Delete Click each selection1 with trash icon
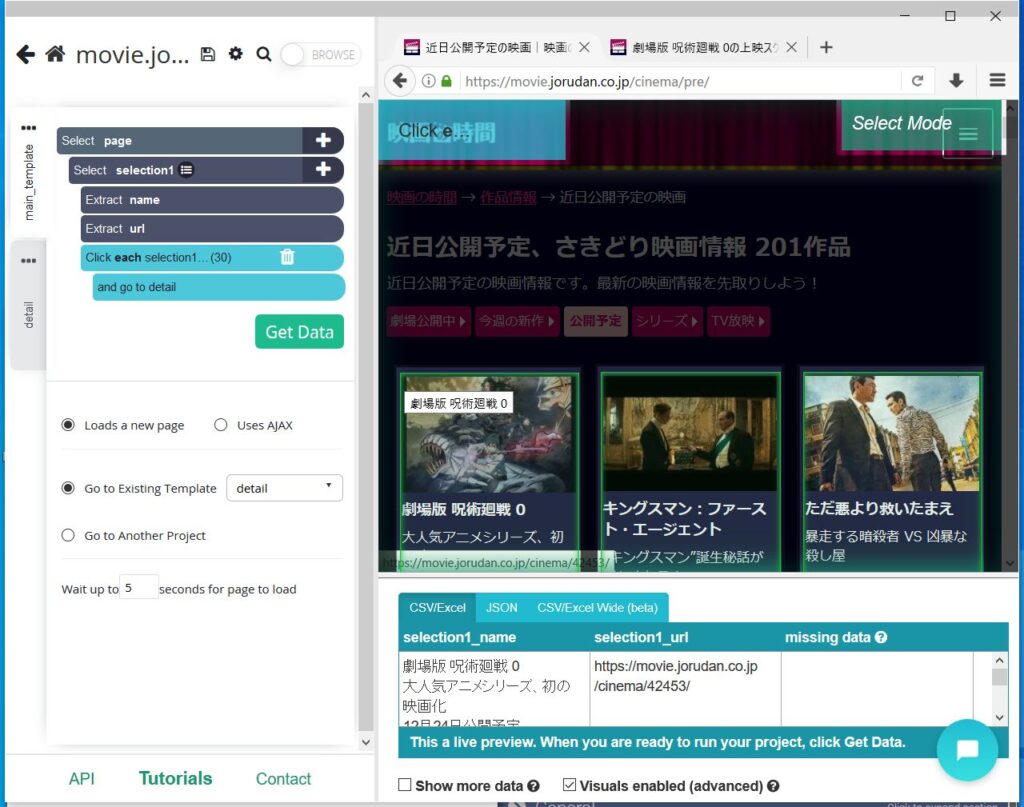 click(x=287, y=257)
